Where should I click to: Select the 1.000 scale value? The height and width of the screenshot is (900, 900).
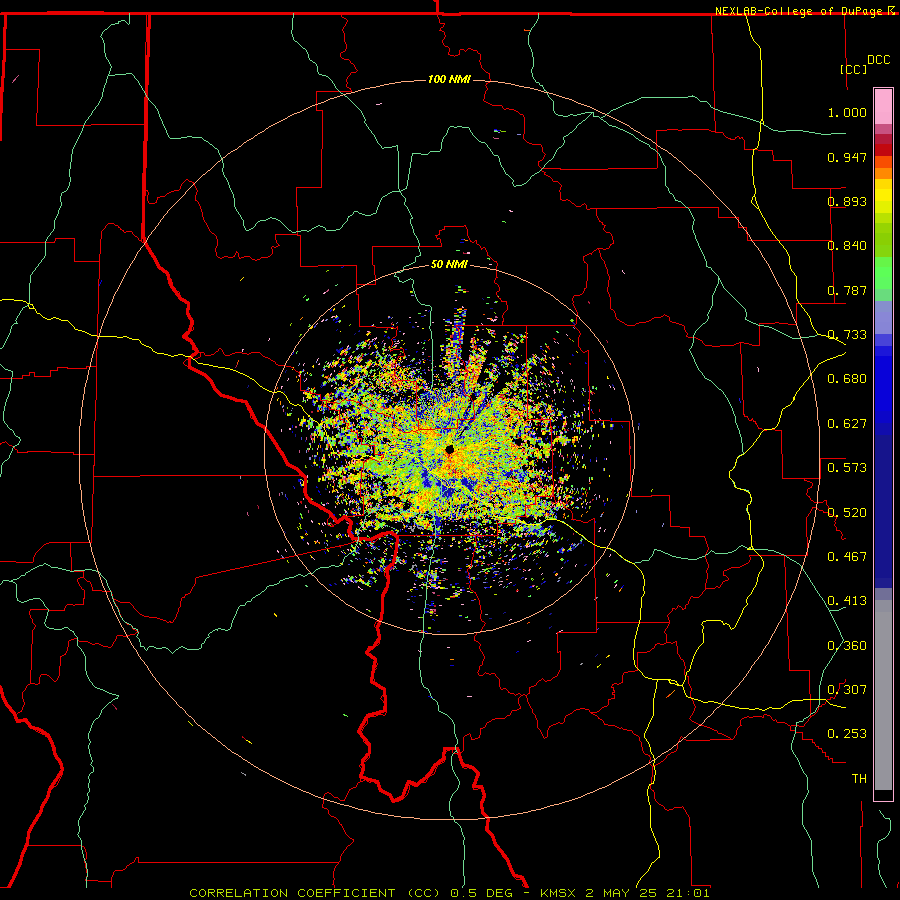click(x=847, y=112)
